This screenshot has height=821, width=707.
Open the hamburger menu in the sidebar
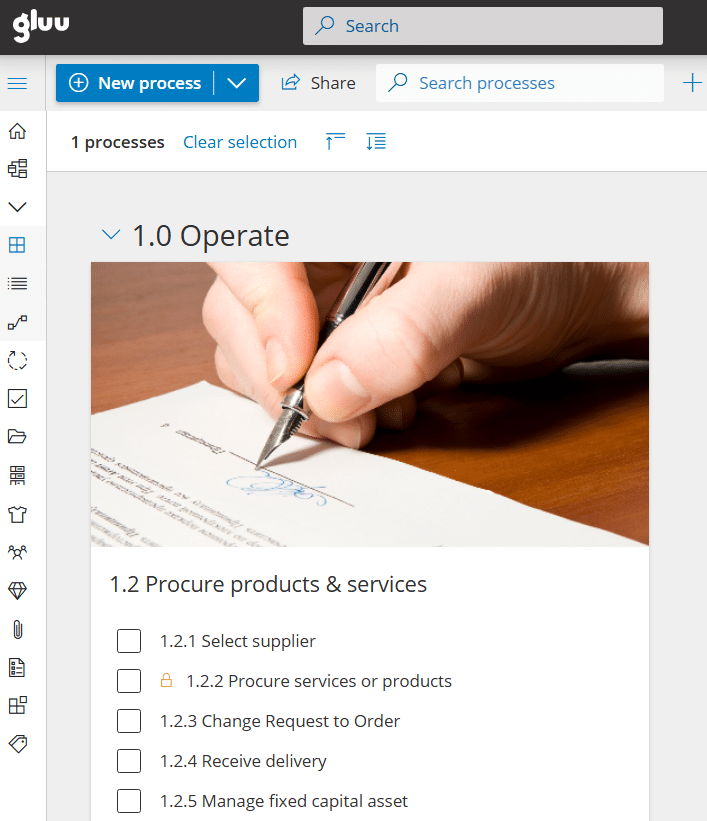(17, 83)
